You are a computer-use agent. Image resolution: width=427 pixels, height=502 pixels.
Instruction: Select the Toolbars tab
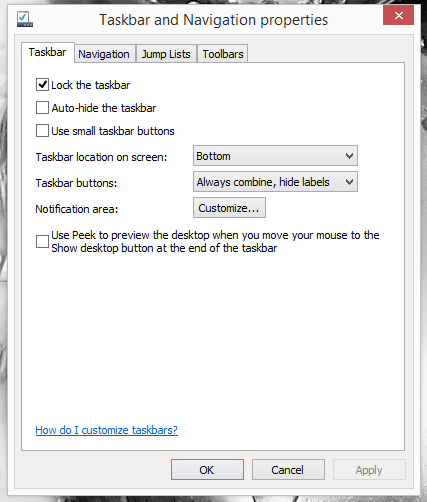(x=223, y=54)
